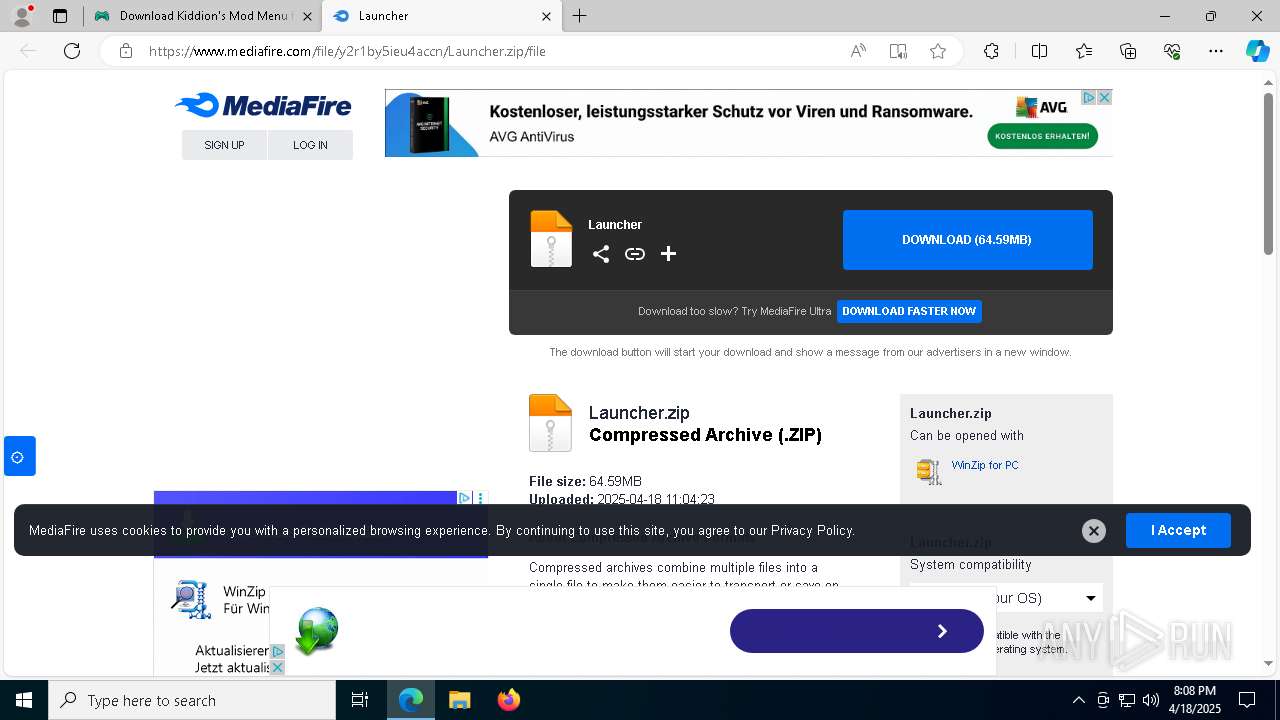Launch Firefox from taskbar
Image resolution: width=1280 pixels, height=720 pixels.
509,700
